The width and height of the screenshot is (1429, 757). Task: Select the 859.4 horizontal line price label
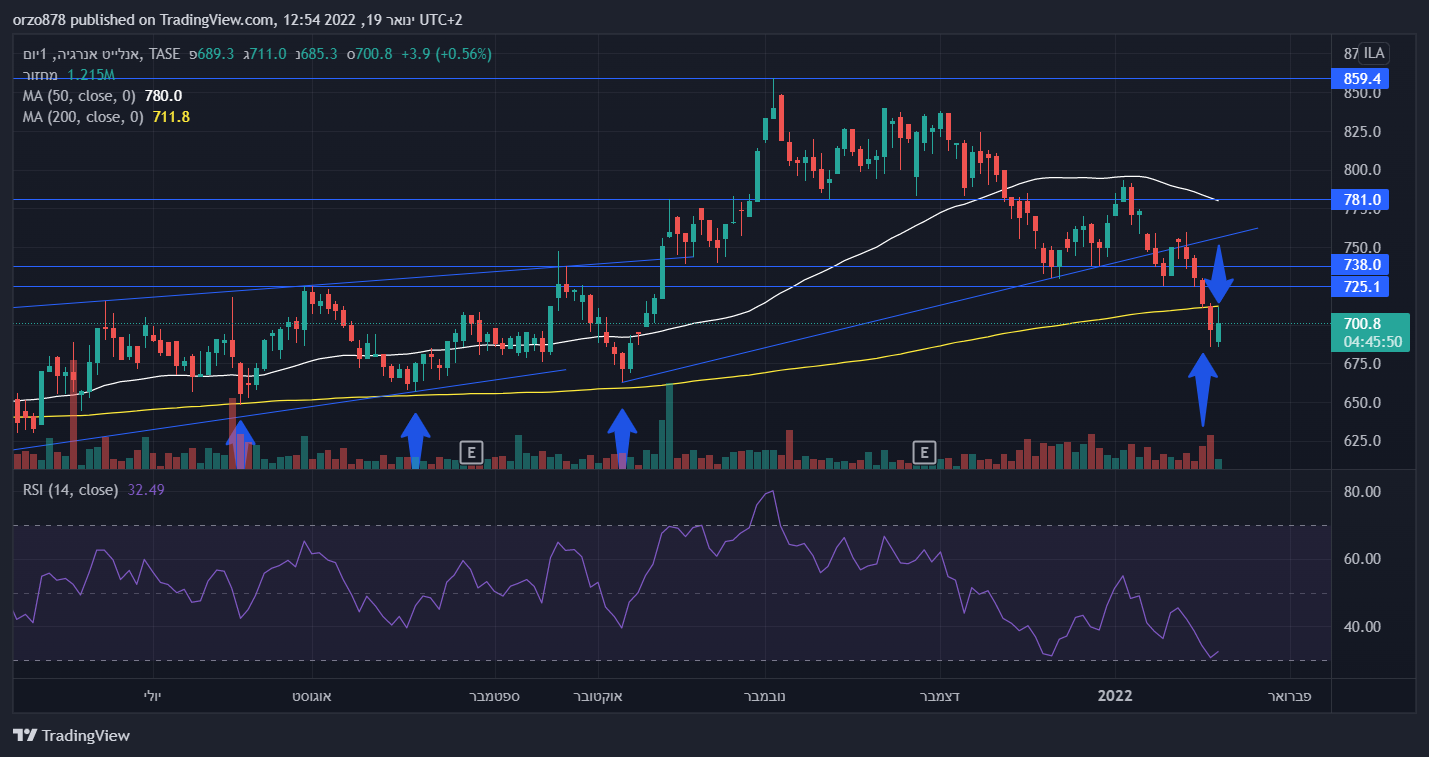tap(1366, 78)
